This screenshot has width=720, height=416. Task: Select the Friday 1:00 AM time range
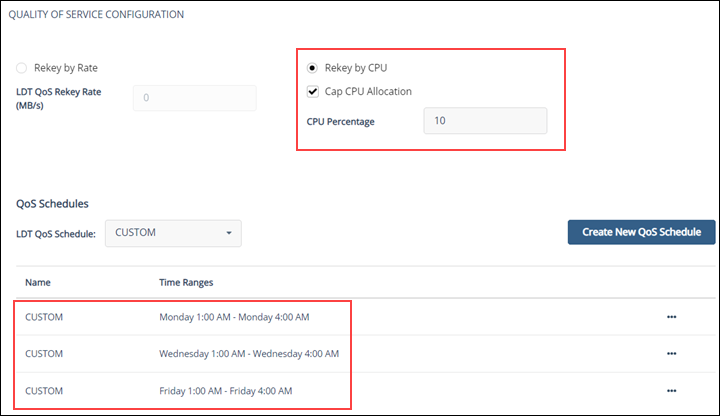pos(226,389)
